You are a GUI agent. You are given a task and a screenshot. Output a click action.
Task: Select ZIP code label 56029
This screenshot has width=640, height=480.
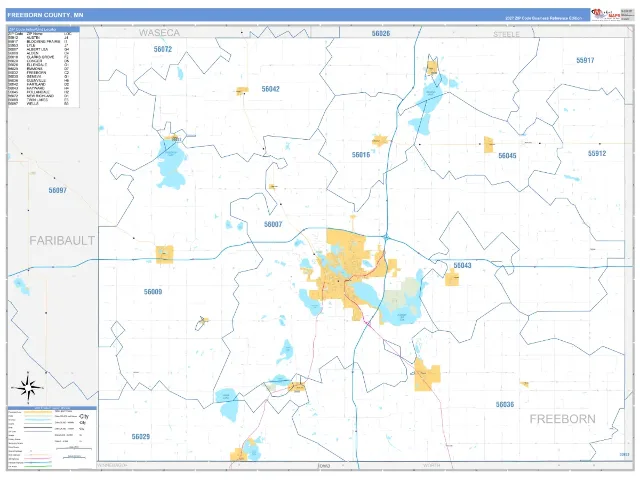[140, 437]
